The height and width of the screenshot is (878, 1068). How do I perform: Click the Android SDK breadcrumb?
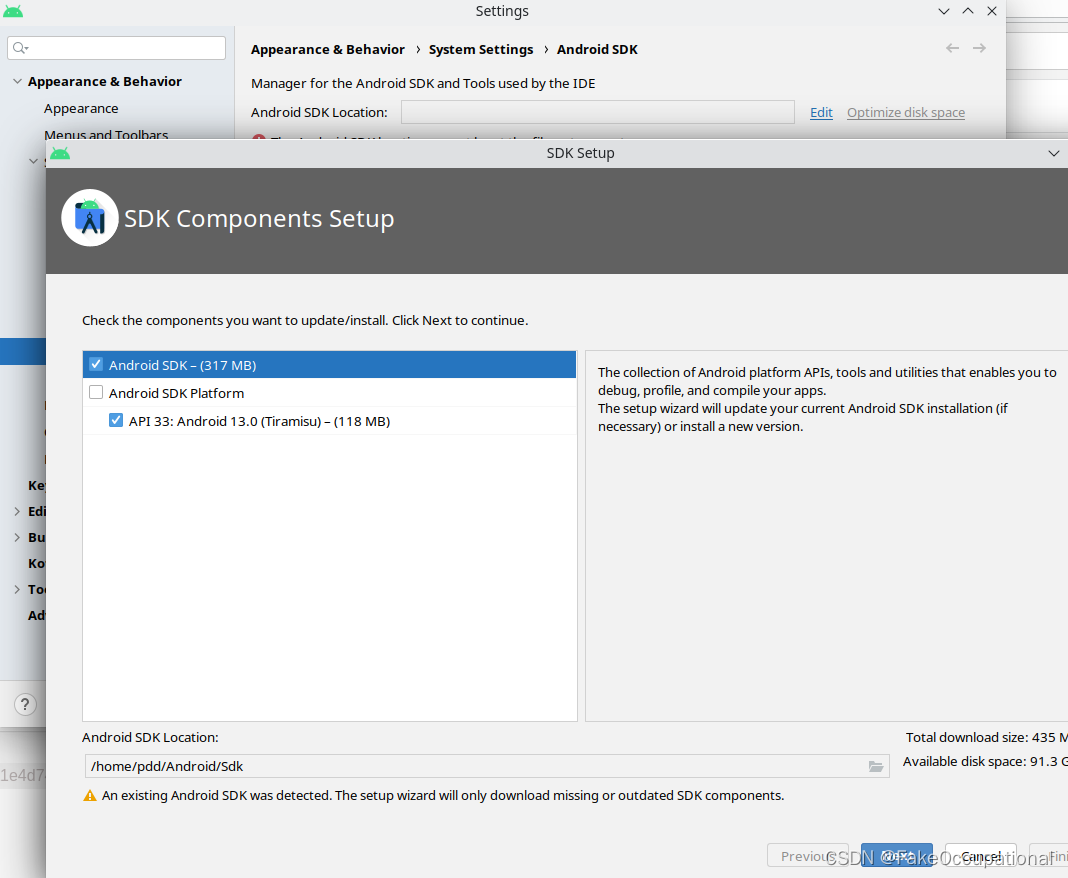tap(597, 49)
